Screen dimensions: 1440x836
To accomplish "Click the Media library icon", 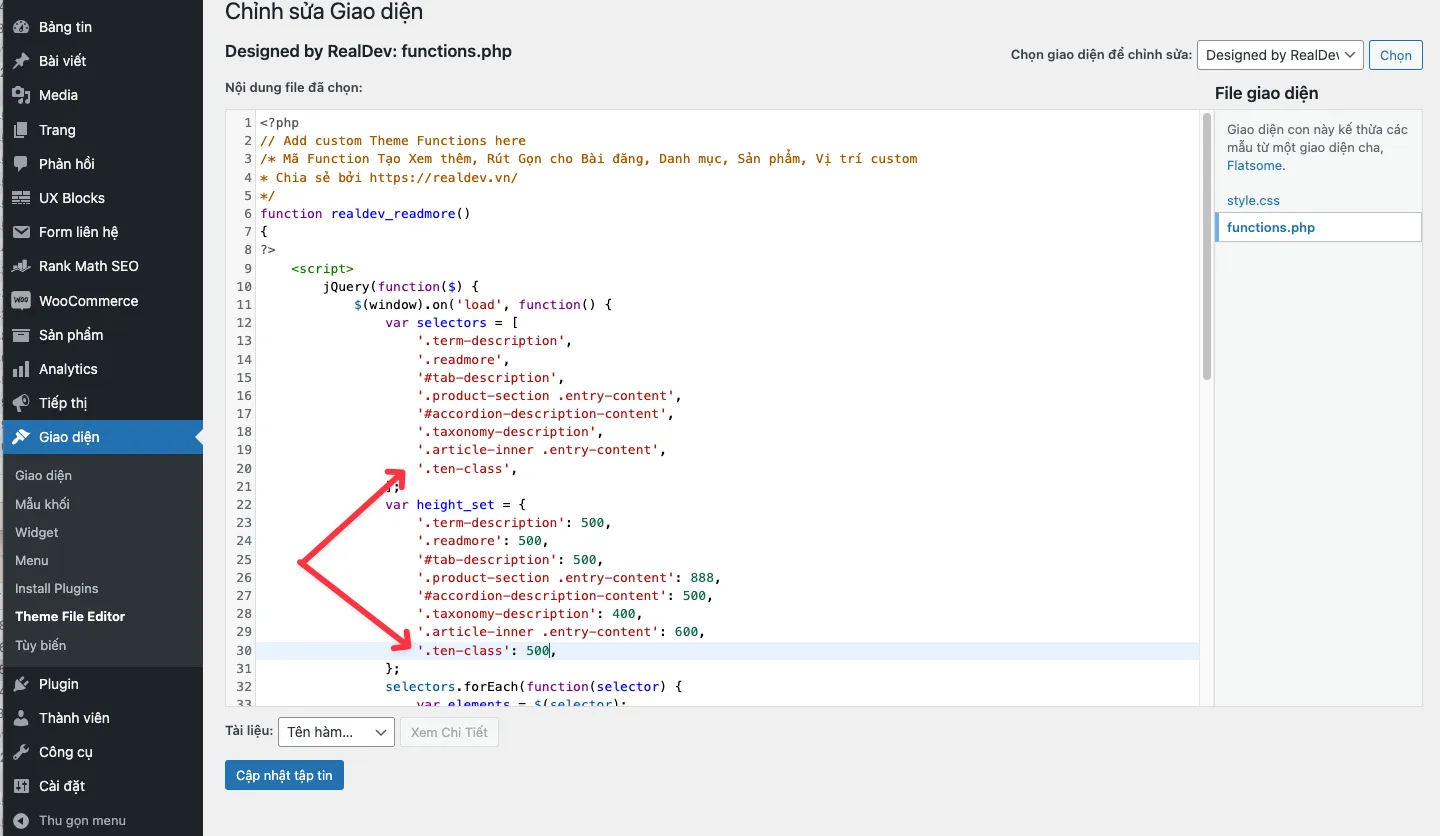I will pyautogui.click(x=21, y=95).
